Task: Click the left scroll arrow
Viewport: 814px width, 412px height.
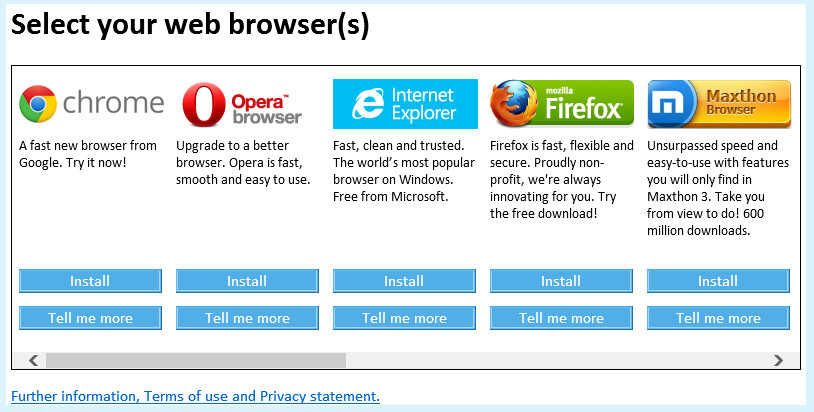Action: point(33,360)
